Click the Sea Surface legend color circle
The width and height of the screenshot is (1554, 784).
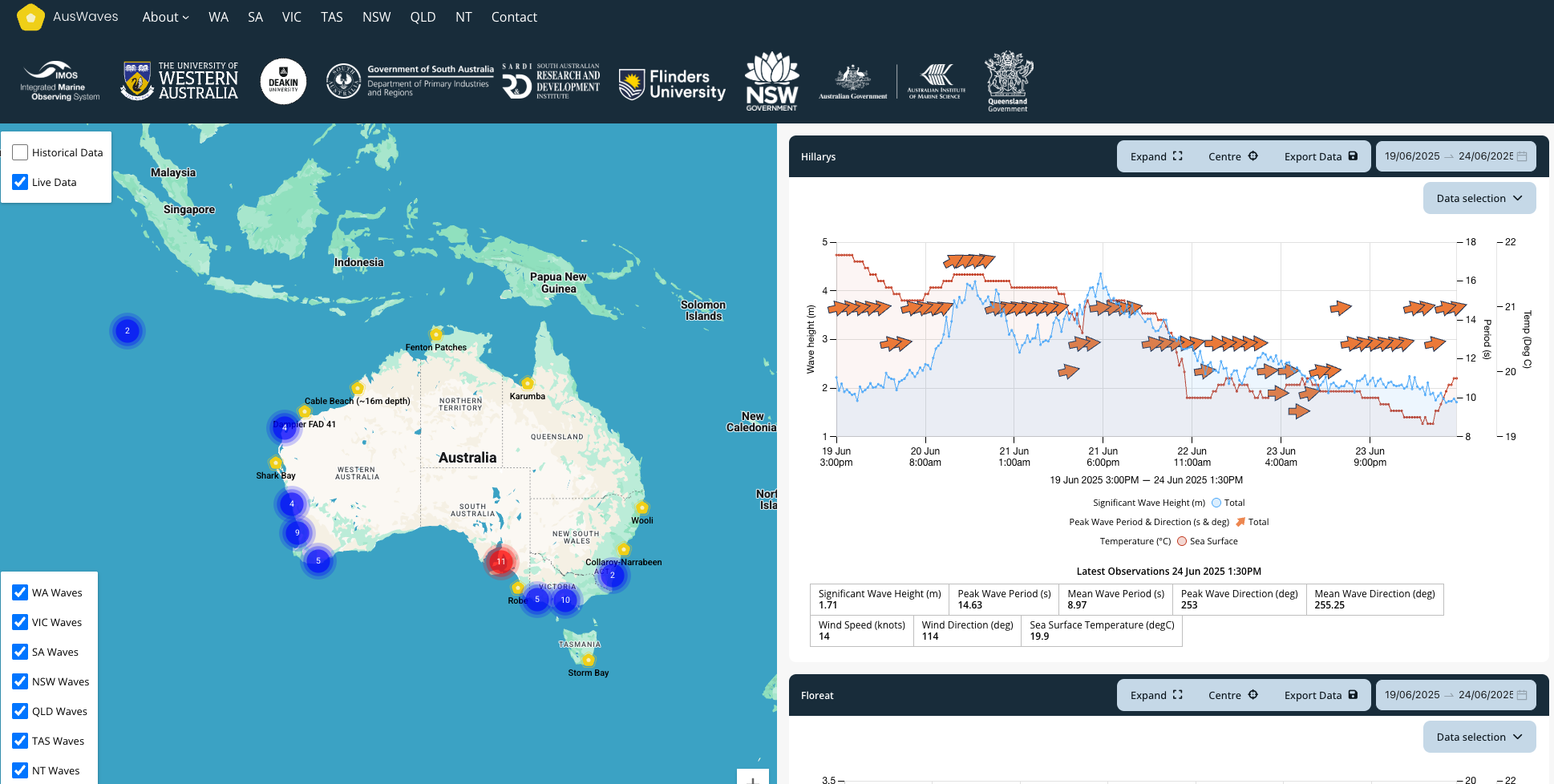coord(1181,541)
